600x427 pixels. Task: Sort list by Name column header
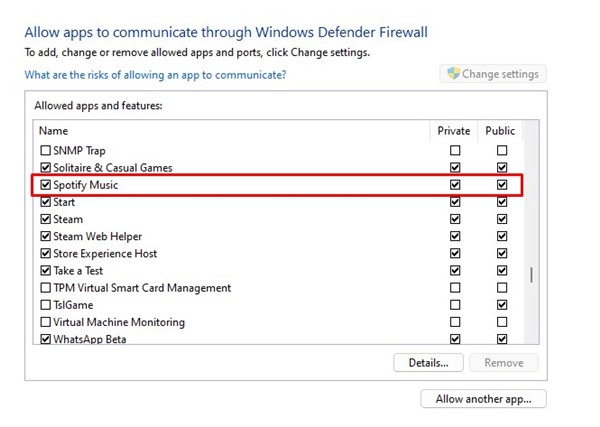53,130
